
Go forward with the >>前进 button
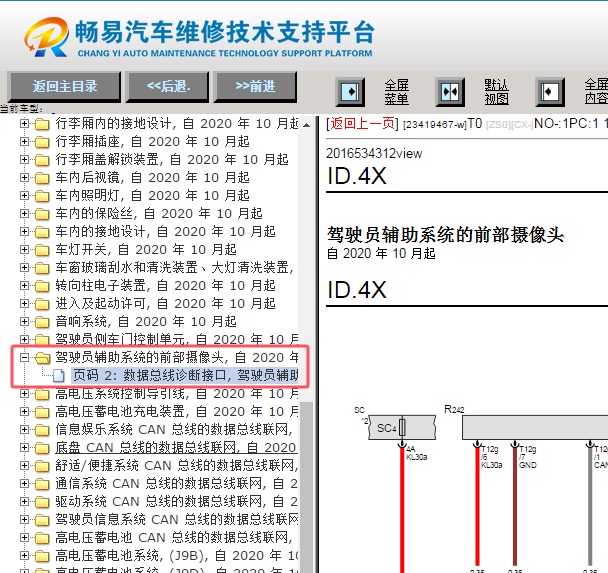pyautogui.click(x=255, y=86)
